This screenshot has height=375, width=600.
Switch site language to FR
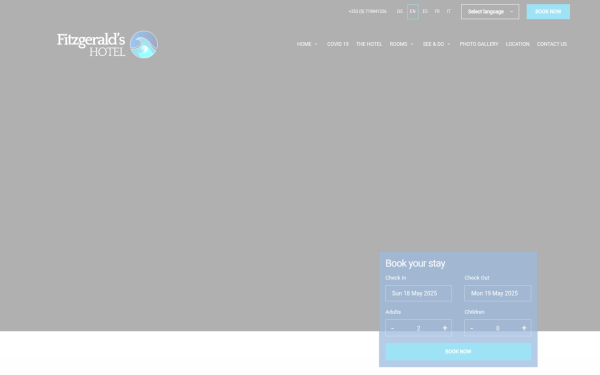tap(437, 11)
